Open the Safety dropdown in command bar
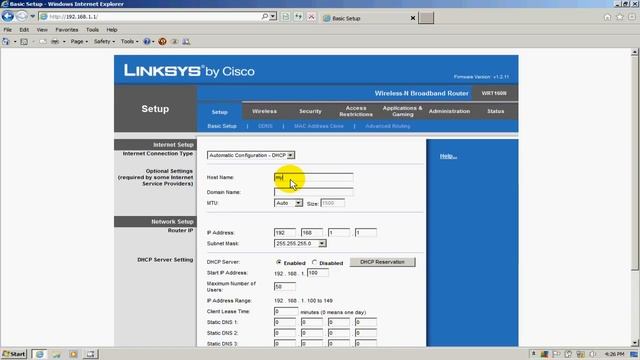The image size is (640, 360). pyautogui.click(x=104, y=42)
